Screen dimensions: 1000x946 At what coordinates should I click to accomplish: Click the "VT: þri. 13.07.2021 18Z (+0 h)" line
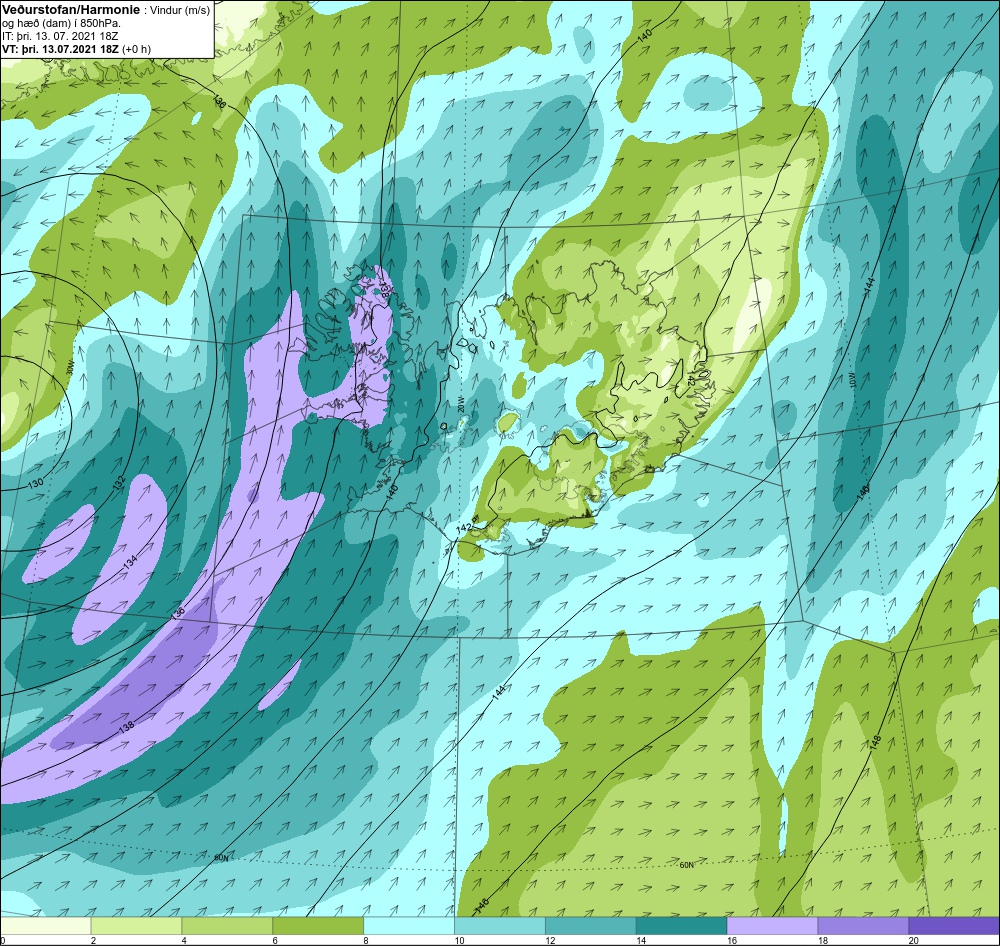(77, 49)
